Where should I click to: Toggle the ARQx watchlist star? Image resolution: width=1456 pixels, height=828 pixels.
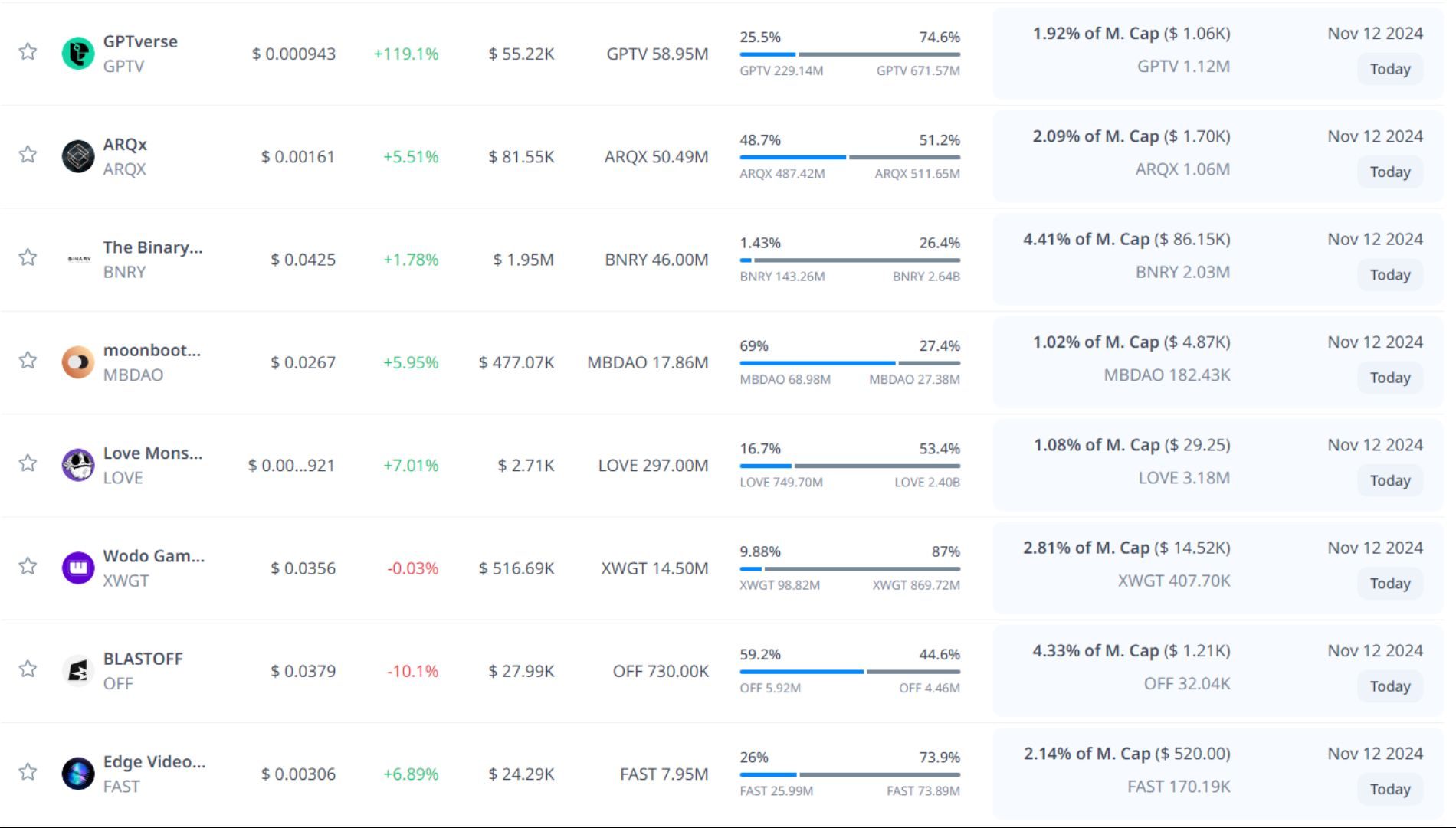(28, 155)
